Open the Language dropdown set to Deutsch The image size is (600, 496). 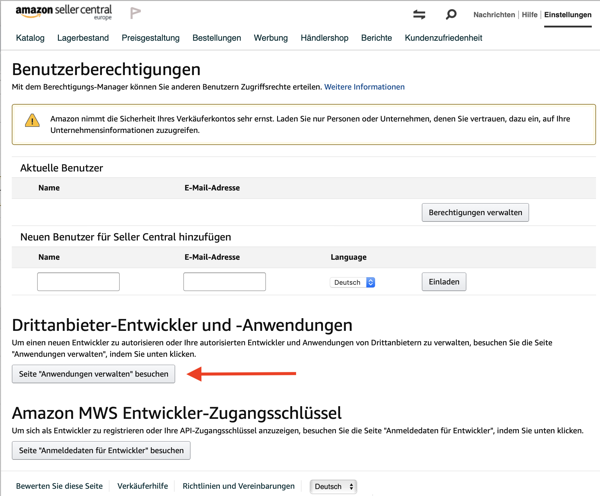point(352,282)
